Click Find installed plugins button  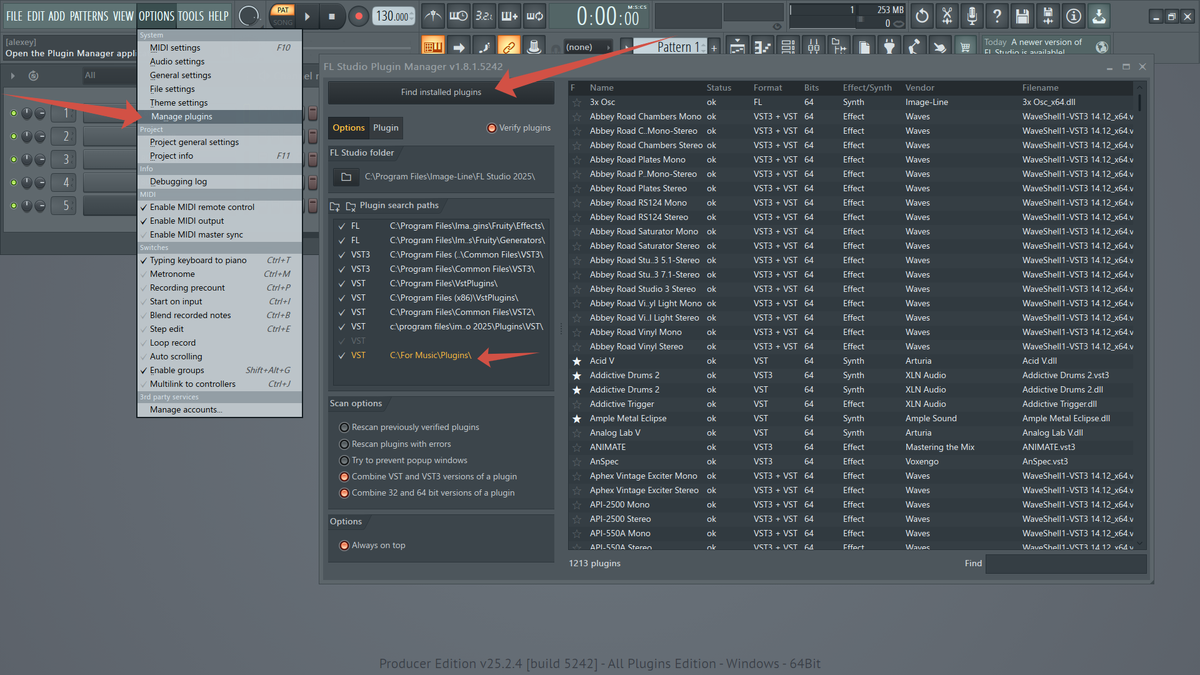click(x=441, y=92)
